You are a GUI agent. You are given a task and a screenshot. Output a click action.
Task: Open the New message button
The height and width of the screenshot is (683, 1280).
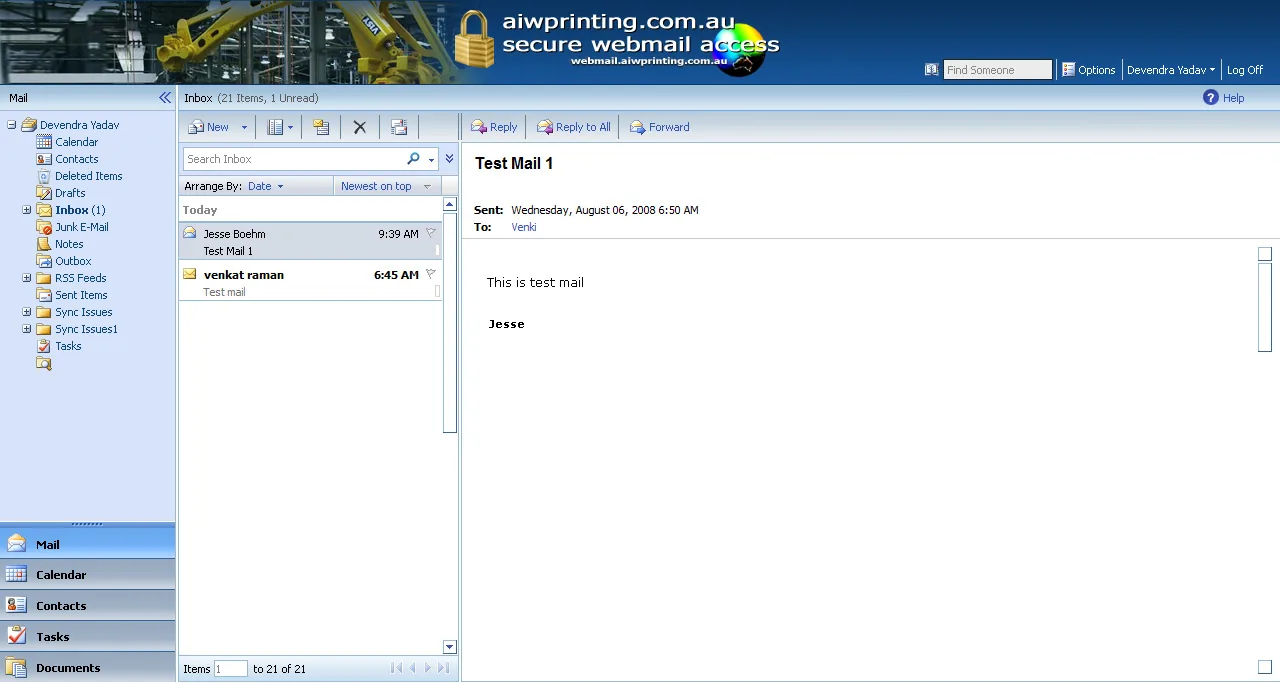(x=208, y=127)
